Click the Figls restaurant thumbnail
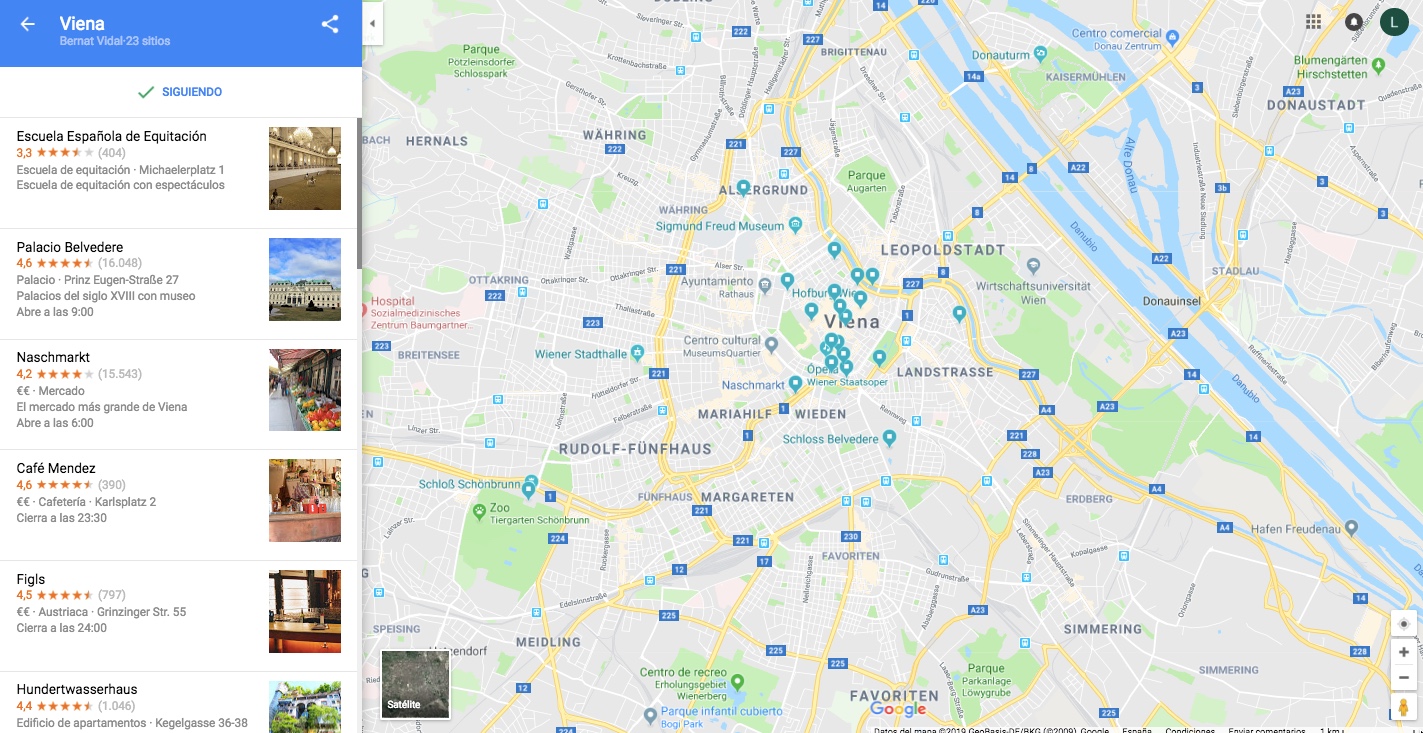The image size is (1423, 733). (305, 611)
